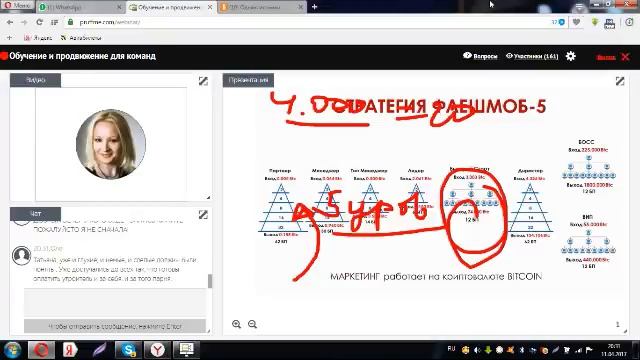This screenshot has height=360, width=640.
Task: Open the green download extension icon
Action: 595,22
